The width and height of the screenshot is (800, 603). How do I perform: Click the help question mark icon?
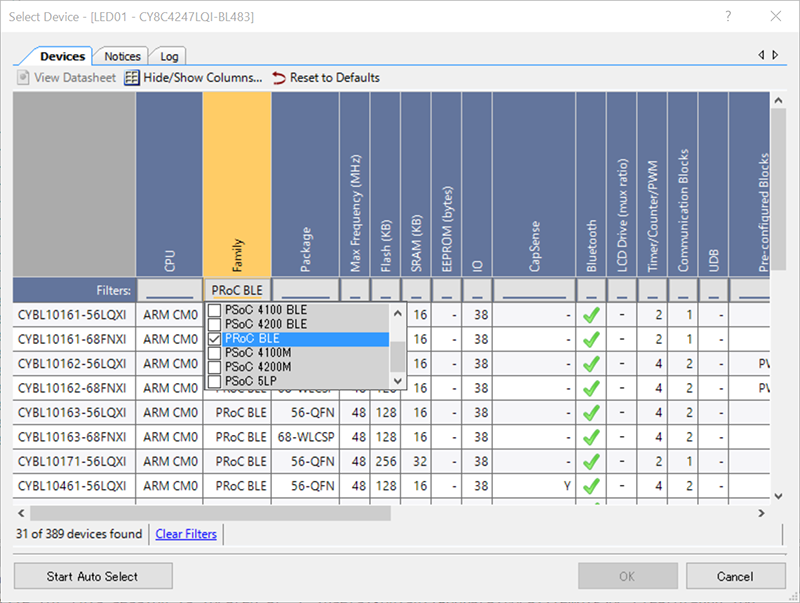[728, 16]
